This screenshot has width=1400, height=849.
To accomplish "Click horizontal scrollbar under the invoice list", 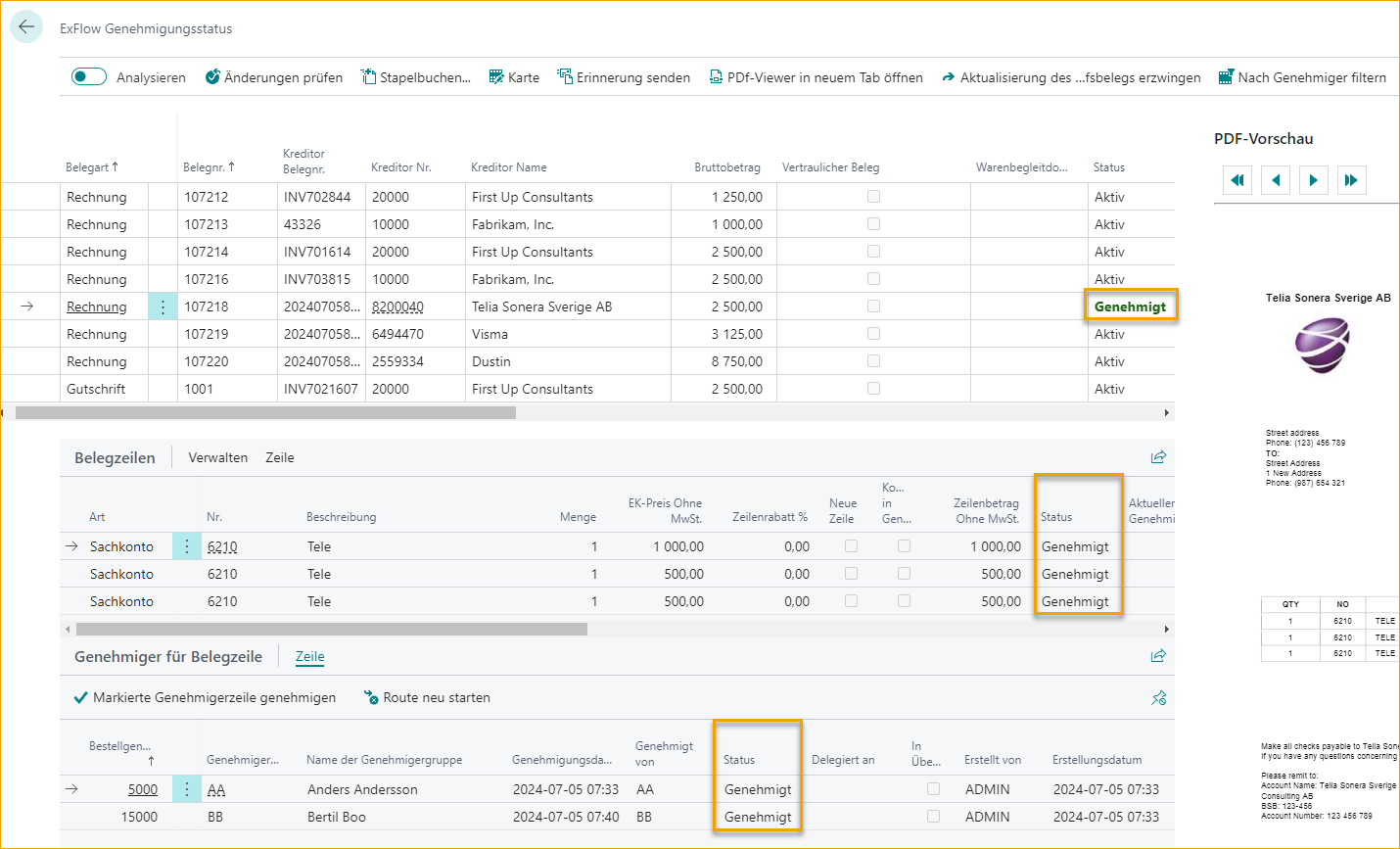I will (x=265, y=413).
